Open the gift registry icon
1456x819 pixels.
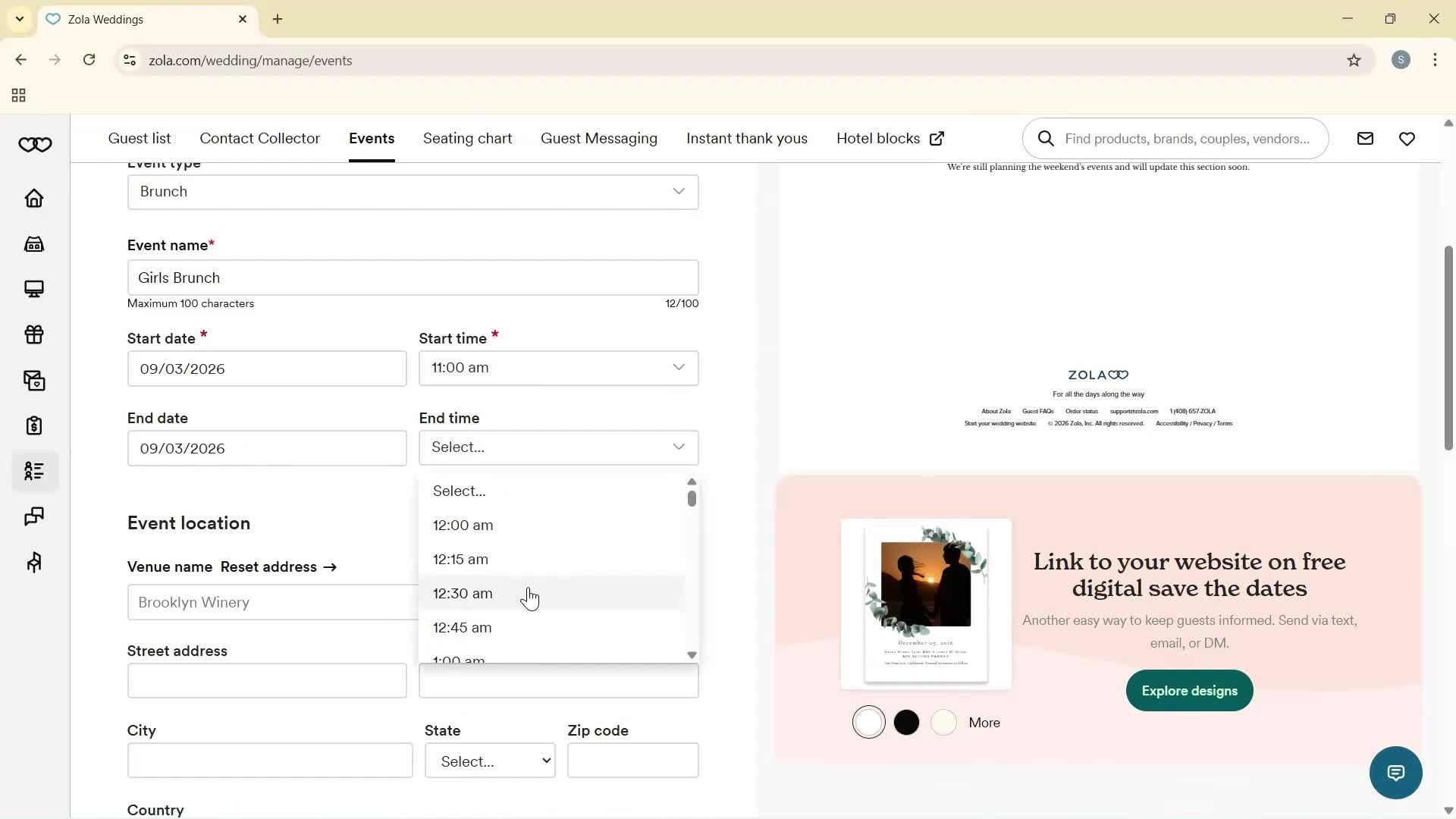[34, 334]
